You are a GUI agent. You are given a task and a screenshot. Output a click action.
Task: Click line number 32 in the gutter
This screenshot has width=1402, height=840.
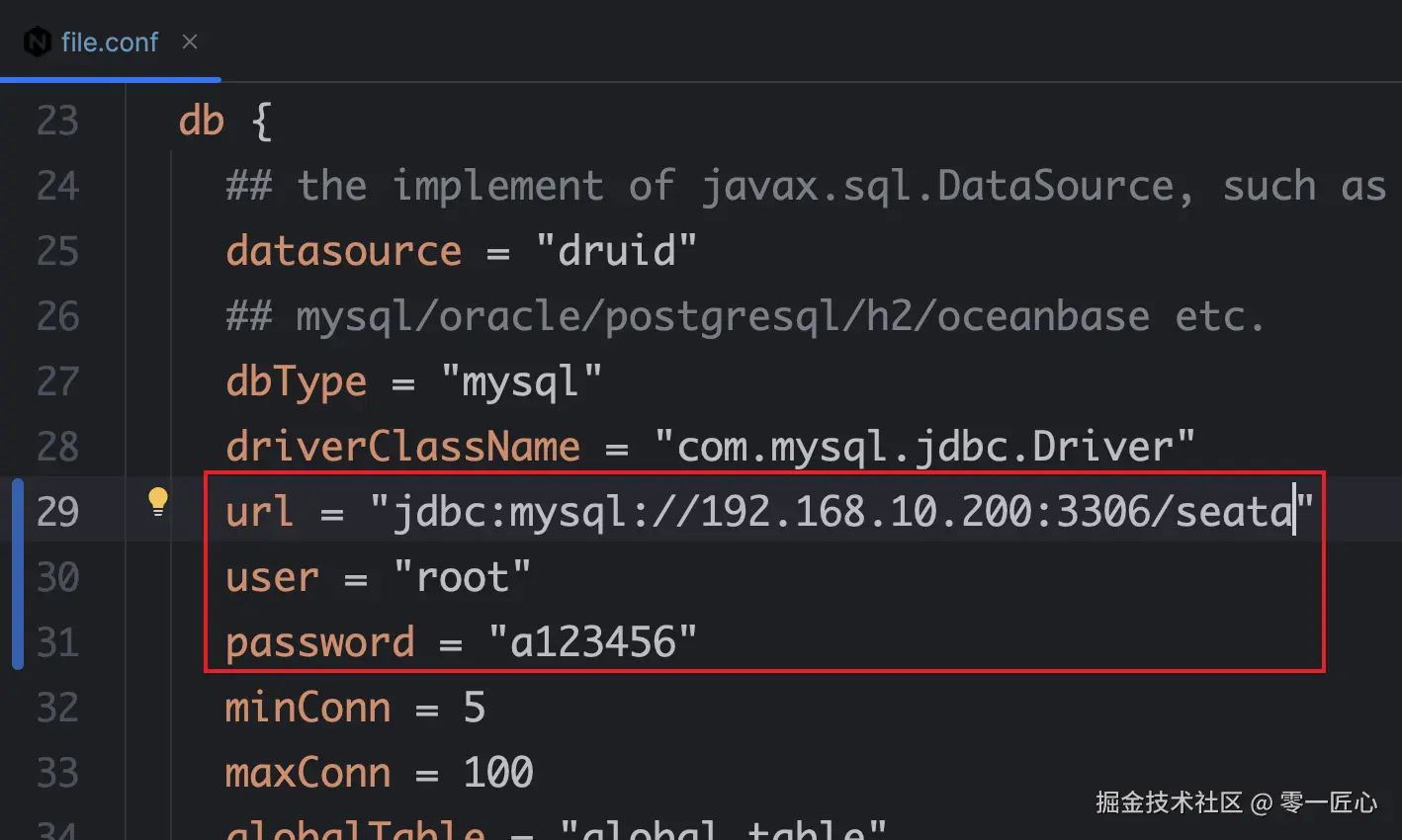point(57,709)
